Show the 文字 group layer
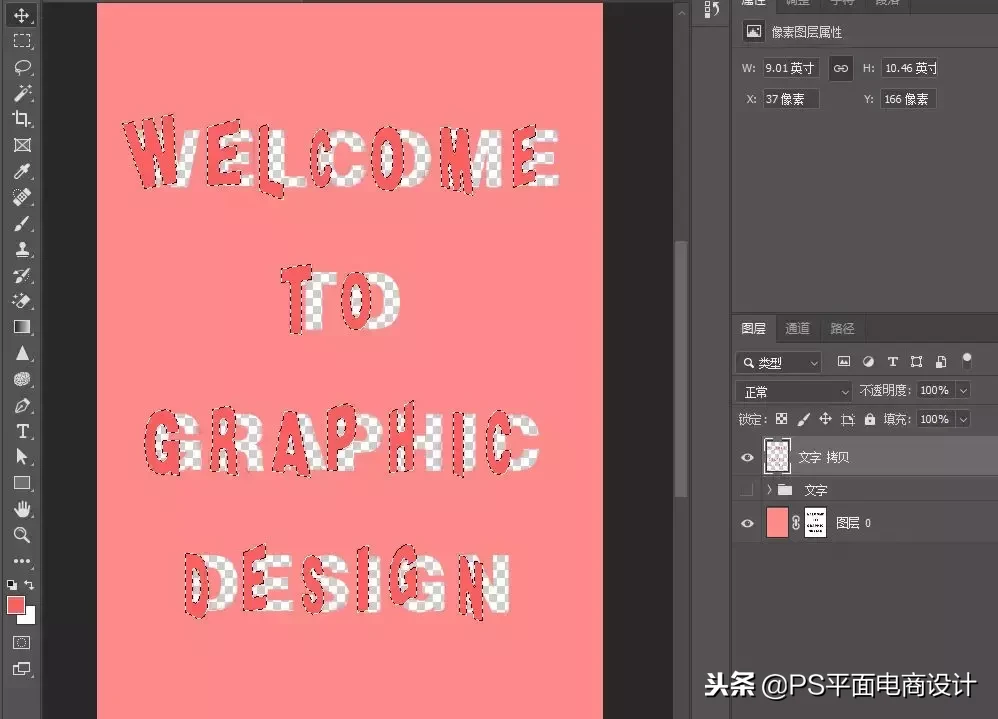This screenshot has width=998, height=719. (747, 490)
